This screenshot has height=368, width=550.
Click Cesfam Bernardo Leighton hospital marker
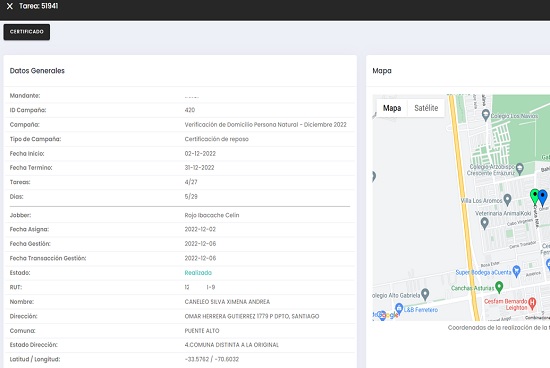point(532,303)
